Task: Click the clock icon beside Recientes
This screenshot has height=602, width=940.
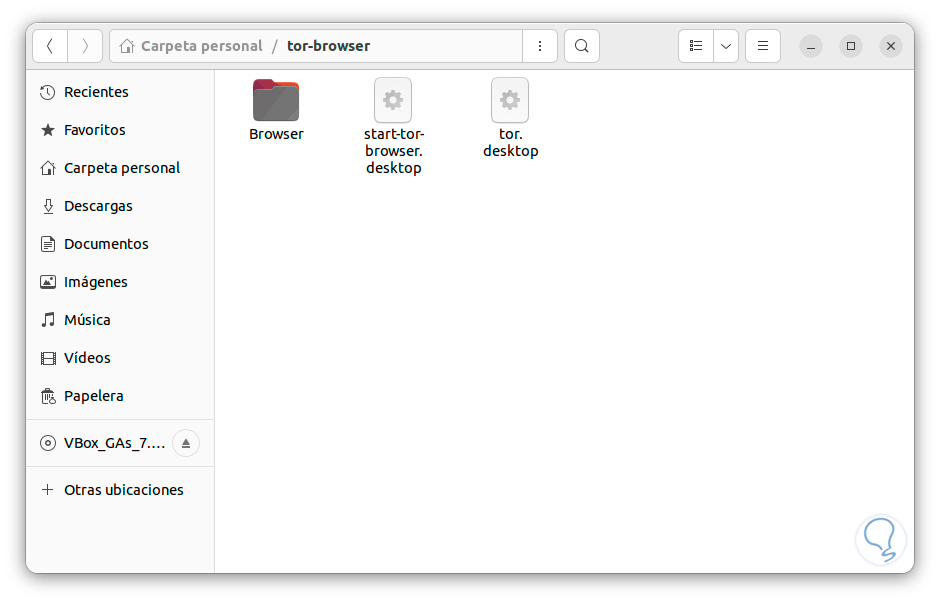Action: coord(47,92)
